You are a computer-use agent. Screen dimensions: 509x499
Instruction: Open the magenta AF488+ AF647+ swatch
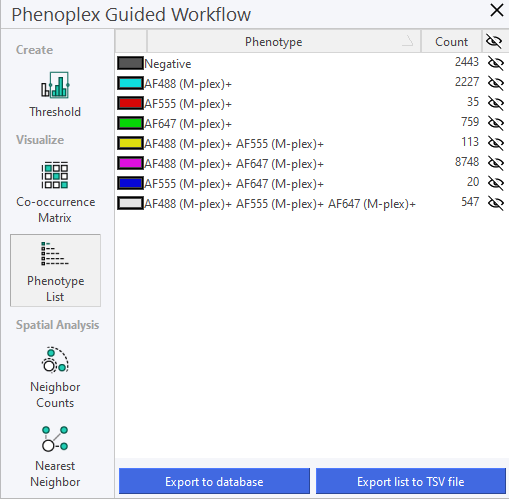point(130,163)
